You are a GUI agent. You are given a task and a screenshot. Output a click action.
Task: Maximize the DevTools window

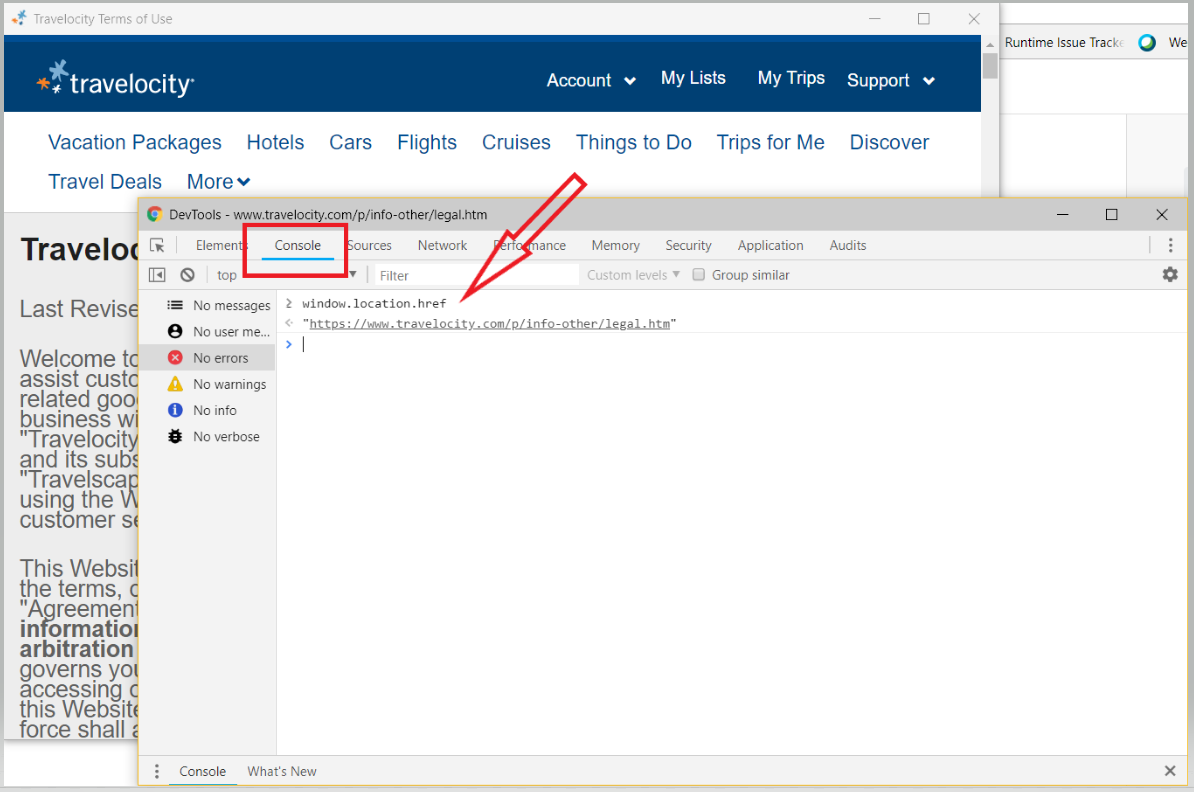pyautogui.click(x=1112, y=215)
